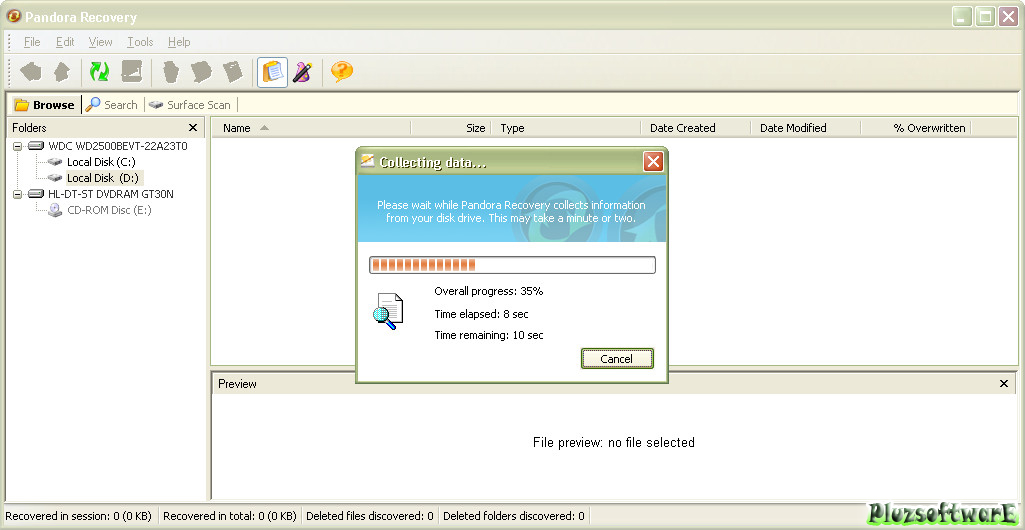
Task: Close the Collecting data dialog
Action: click(x=653, y=161)
